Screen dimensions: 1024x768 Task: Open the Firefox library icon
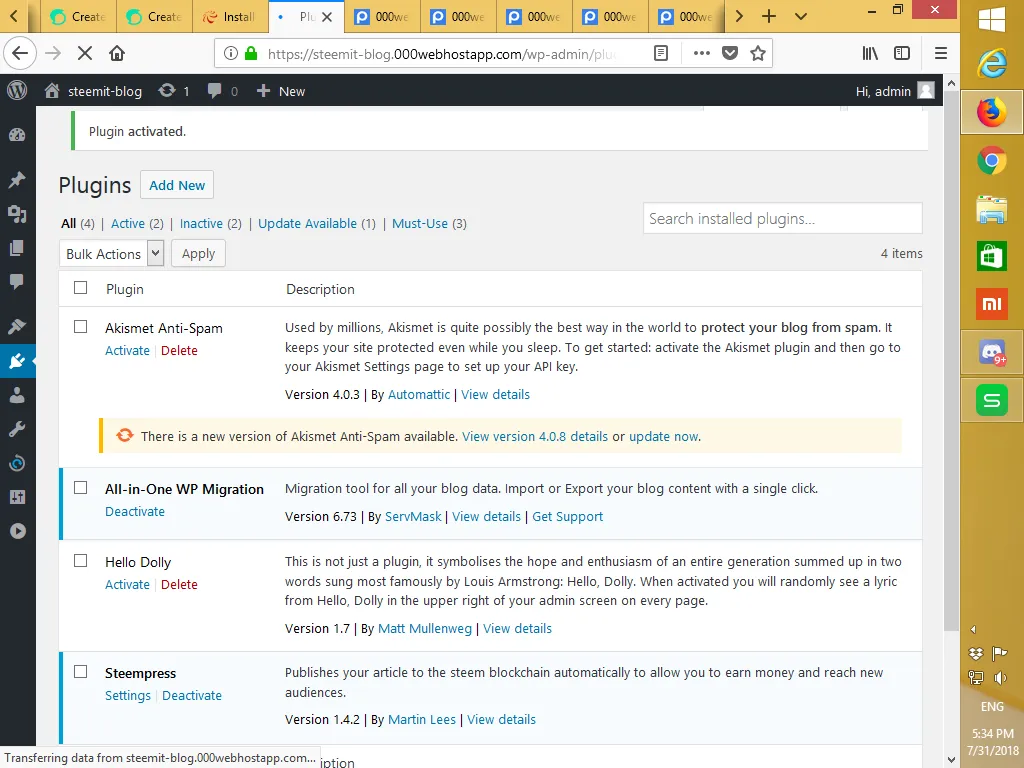[870, 54]
